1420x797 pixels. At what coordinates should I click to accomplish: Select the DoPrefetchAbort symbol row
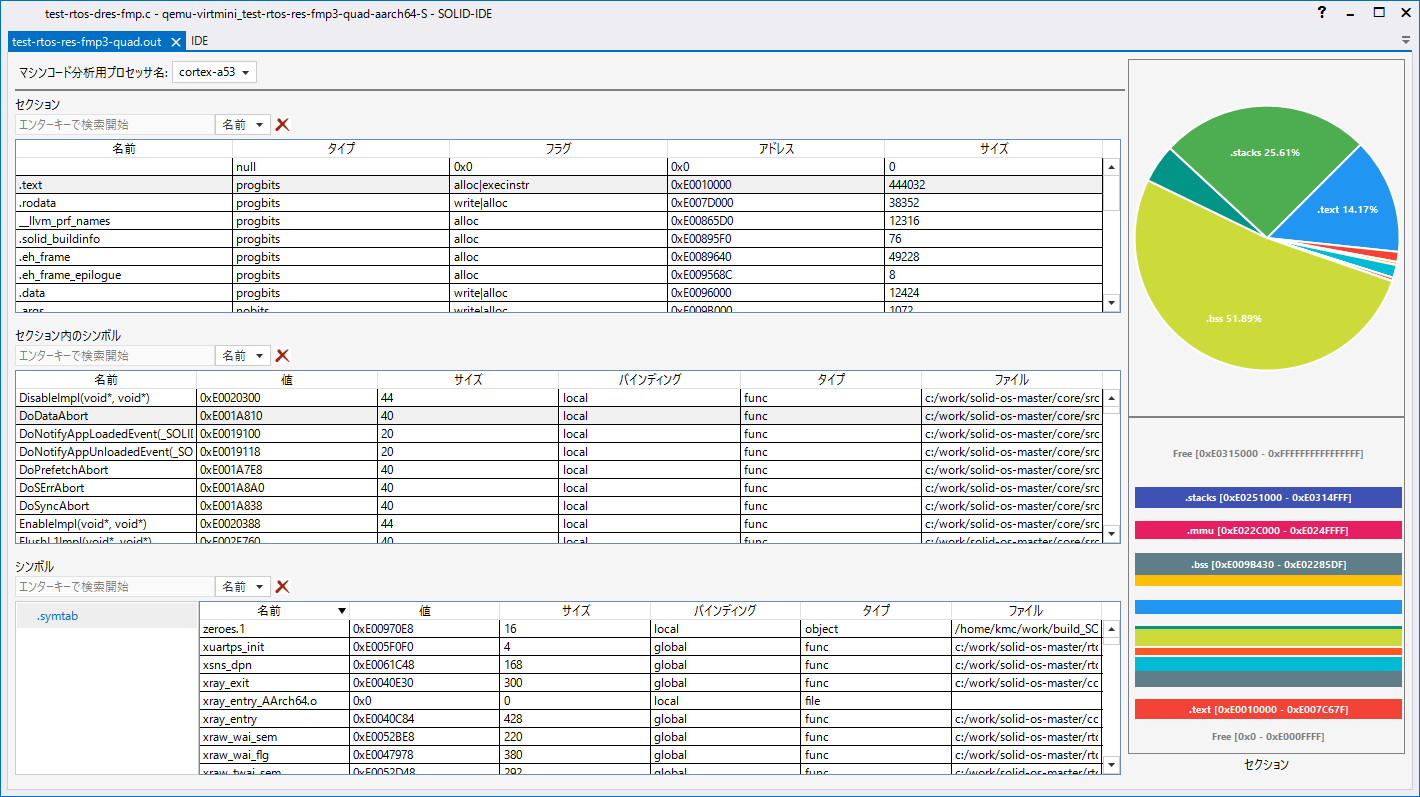[x=105, y=470]
